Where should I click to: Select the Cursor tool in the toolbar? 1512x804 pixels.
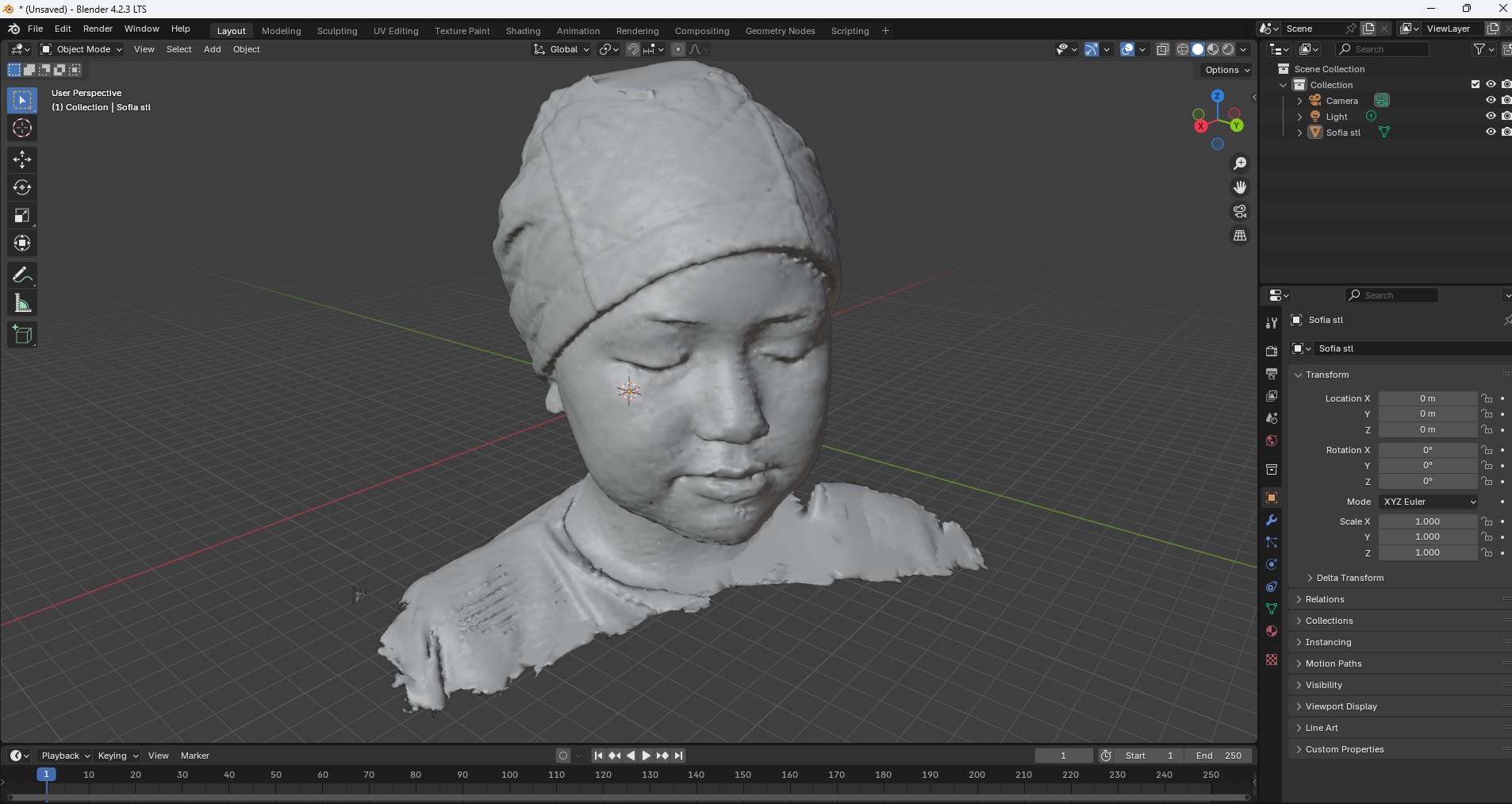click(x=22, y=128)
